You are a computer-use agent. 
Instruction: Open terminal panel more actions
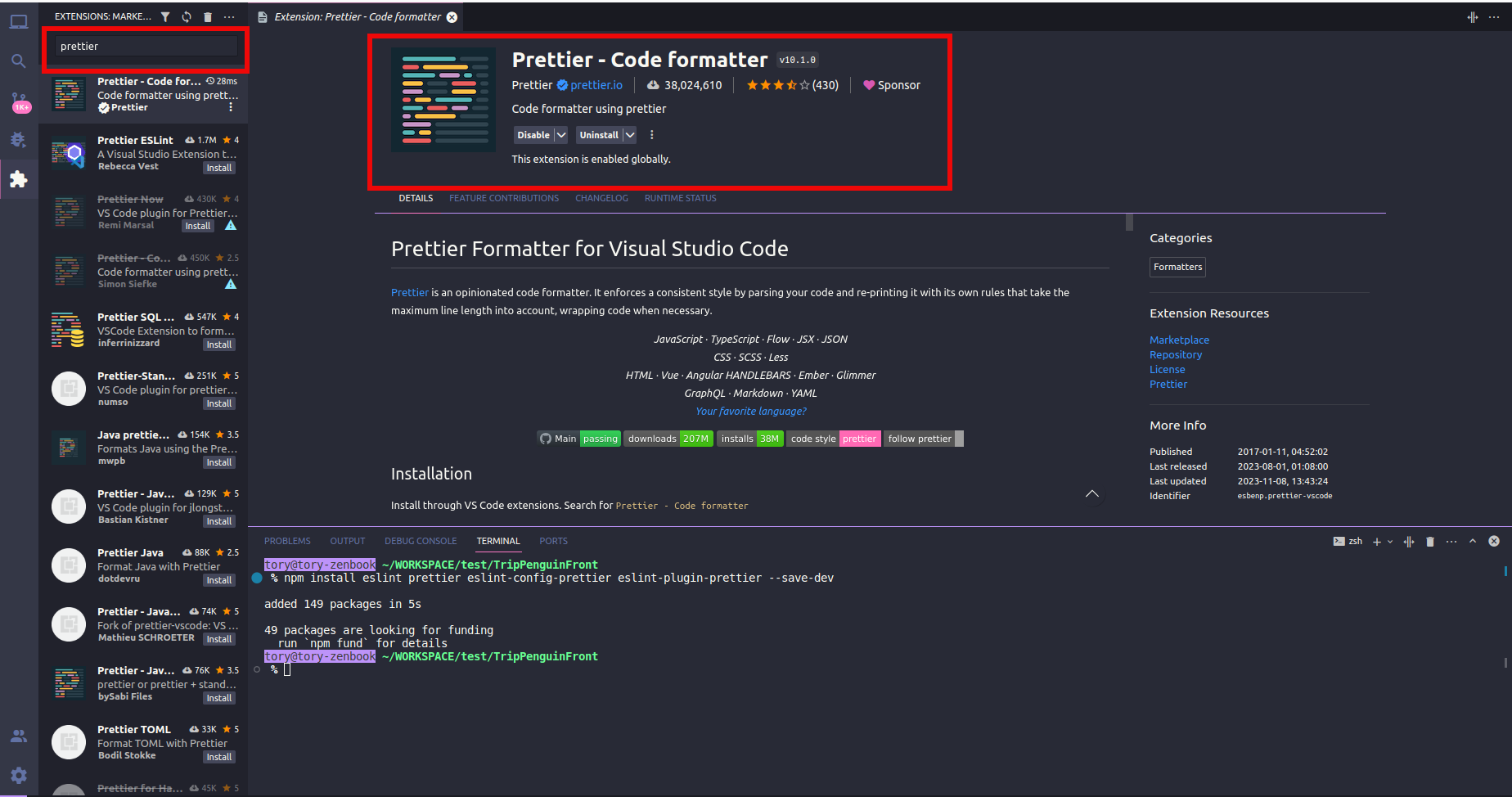[x=1451, y=541]
